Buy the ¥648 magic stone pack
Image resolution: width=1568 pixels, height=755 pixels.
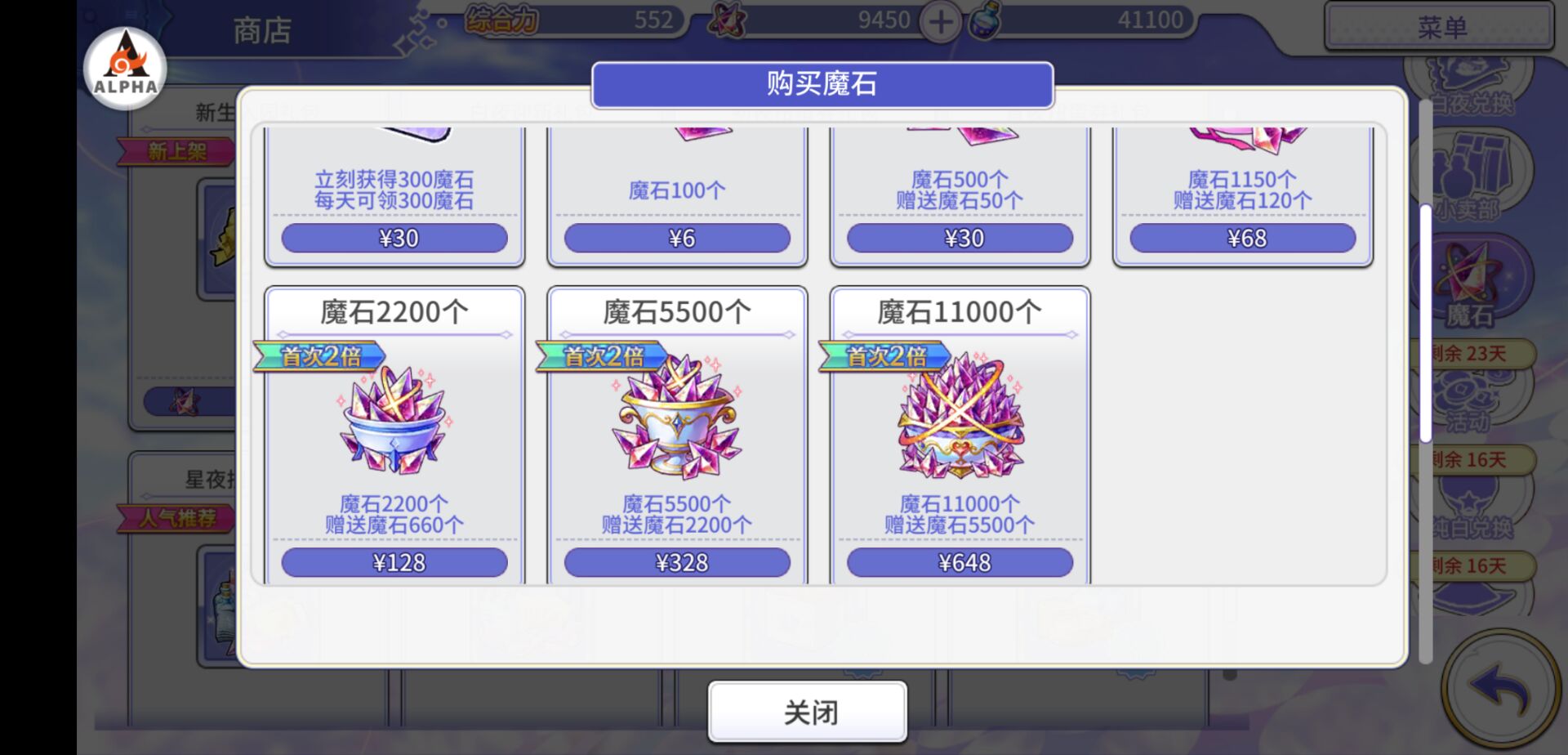pyautogui.click(x=960, y=562)
